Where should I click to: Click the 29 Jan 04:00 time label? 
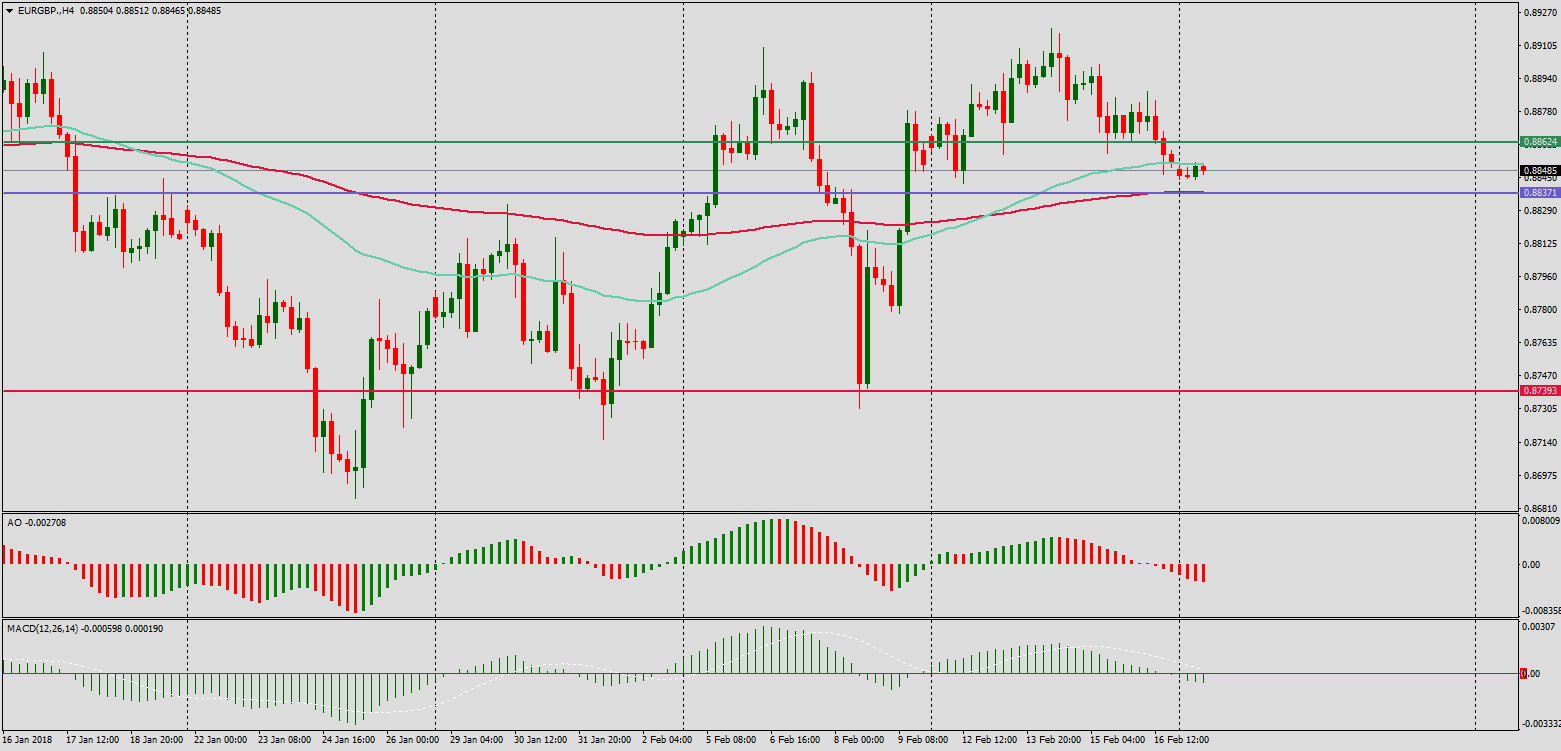click(x=475, y=740)
